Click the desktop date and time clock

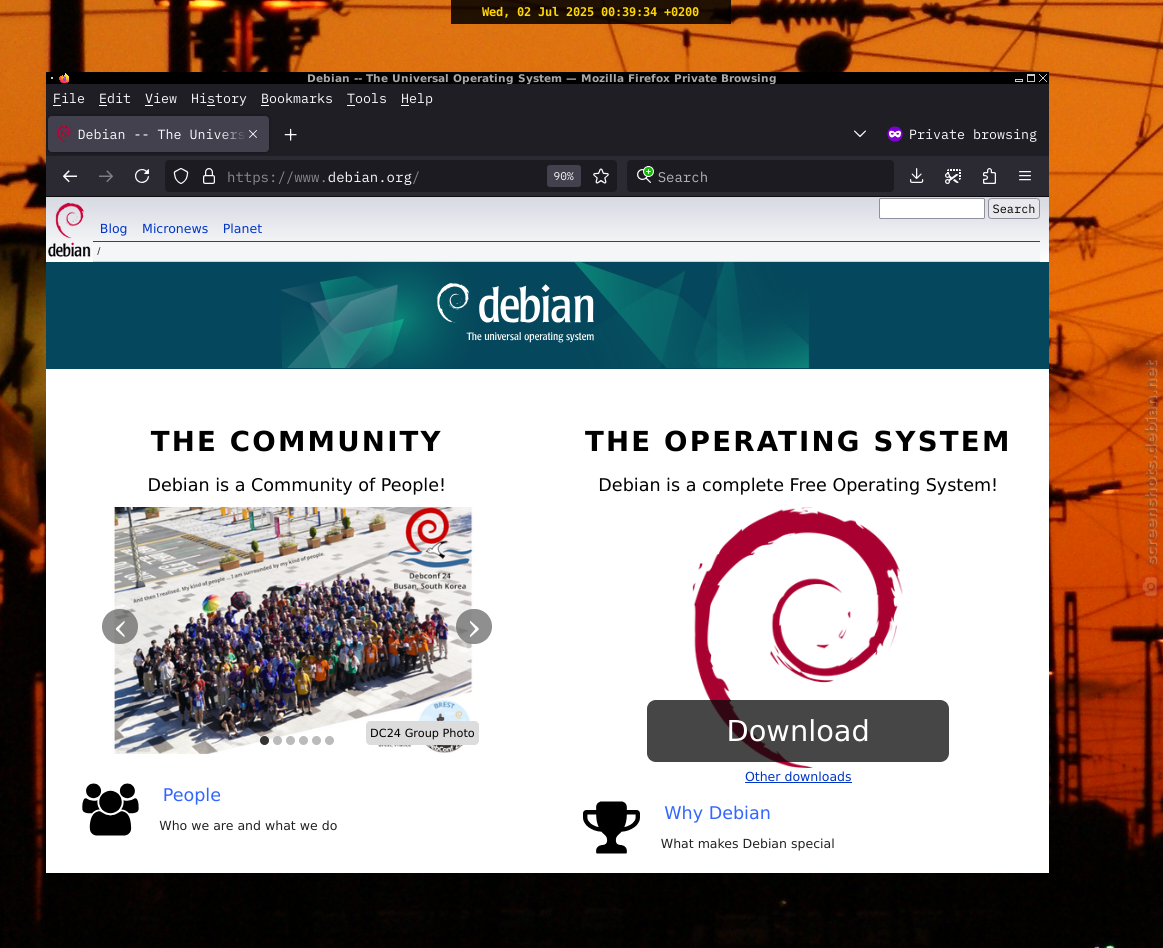pyautogui.click(x=590, y=12)
